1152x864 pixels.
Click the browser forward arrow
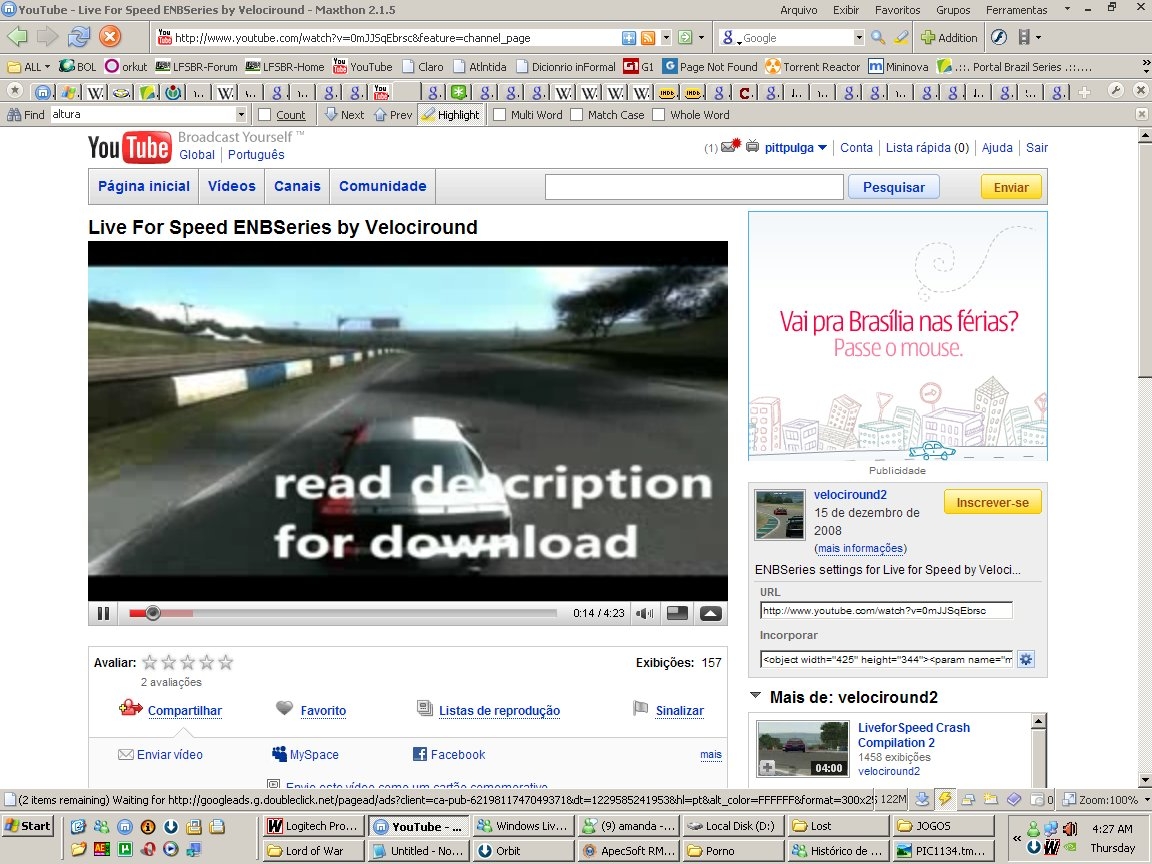(47, 36)
